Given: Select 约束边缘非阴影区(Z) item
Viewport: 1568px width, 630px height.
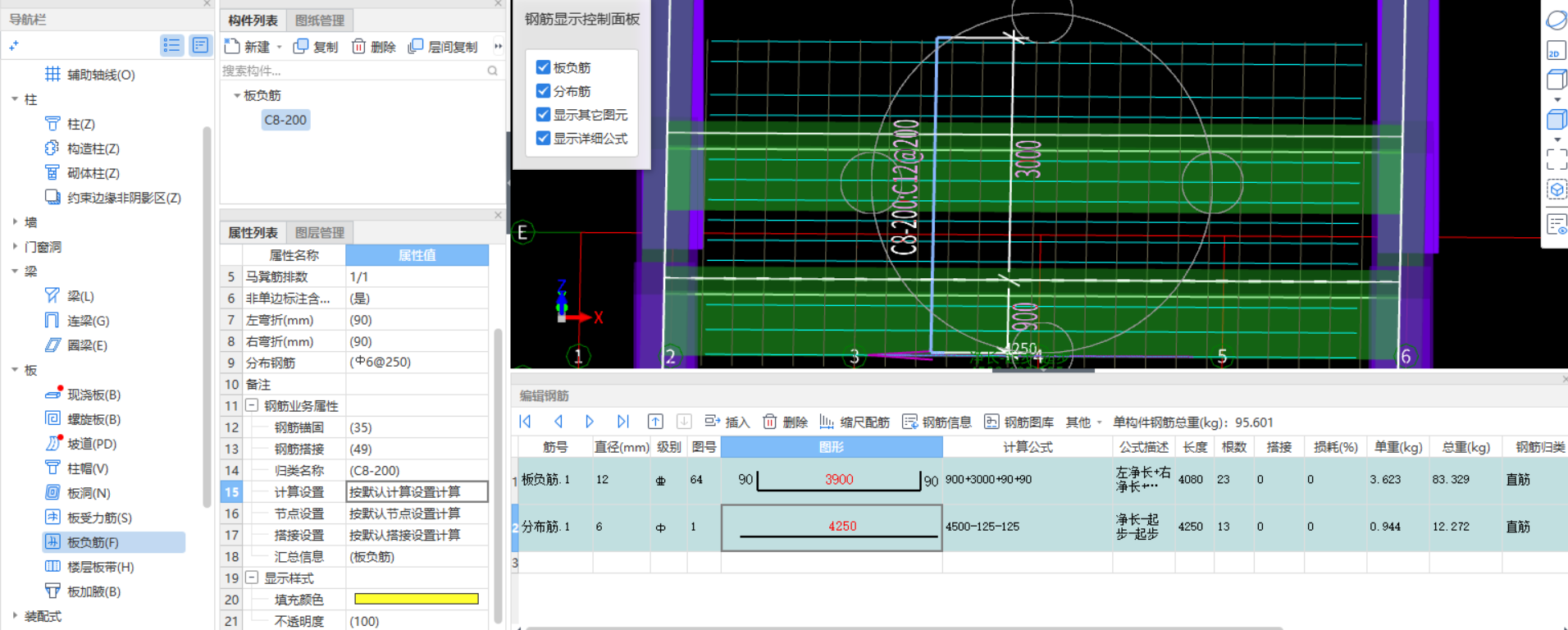Looking at the screenshot, I should pos(124,198).
